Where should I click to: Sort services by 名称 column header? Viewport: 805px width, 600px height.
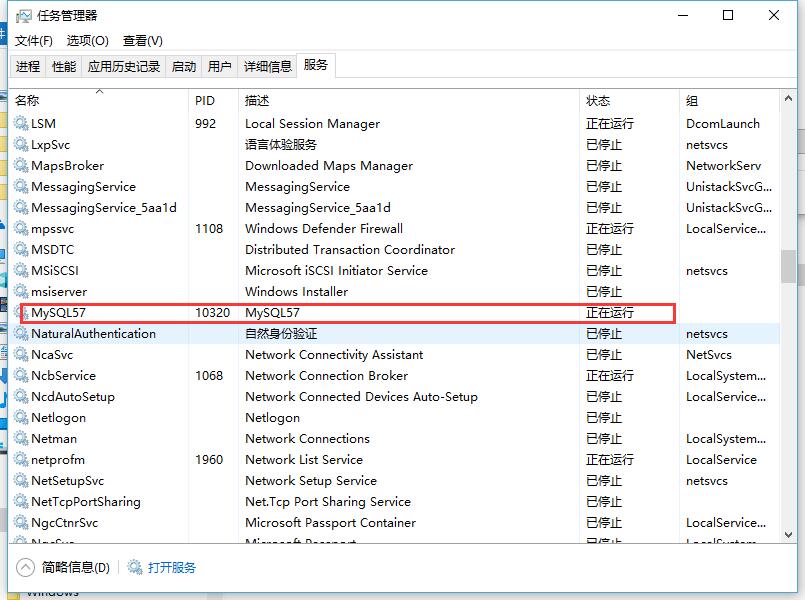(x=100, y=101)
